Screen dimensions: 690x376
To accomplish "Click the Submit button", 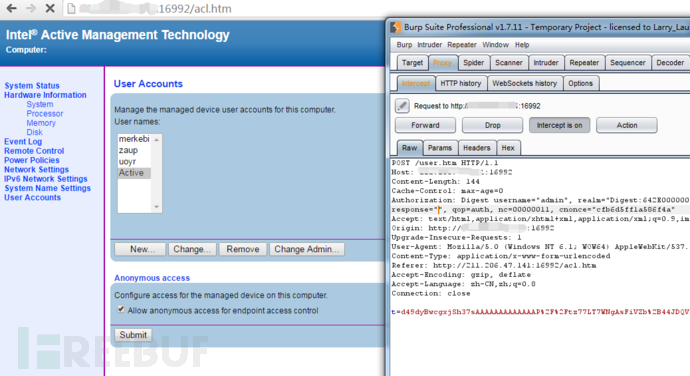I will [133, 335].
